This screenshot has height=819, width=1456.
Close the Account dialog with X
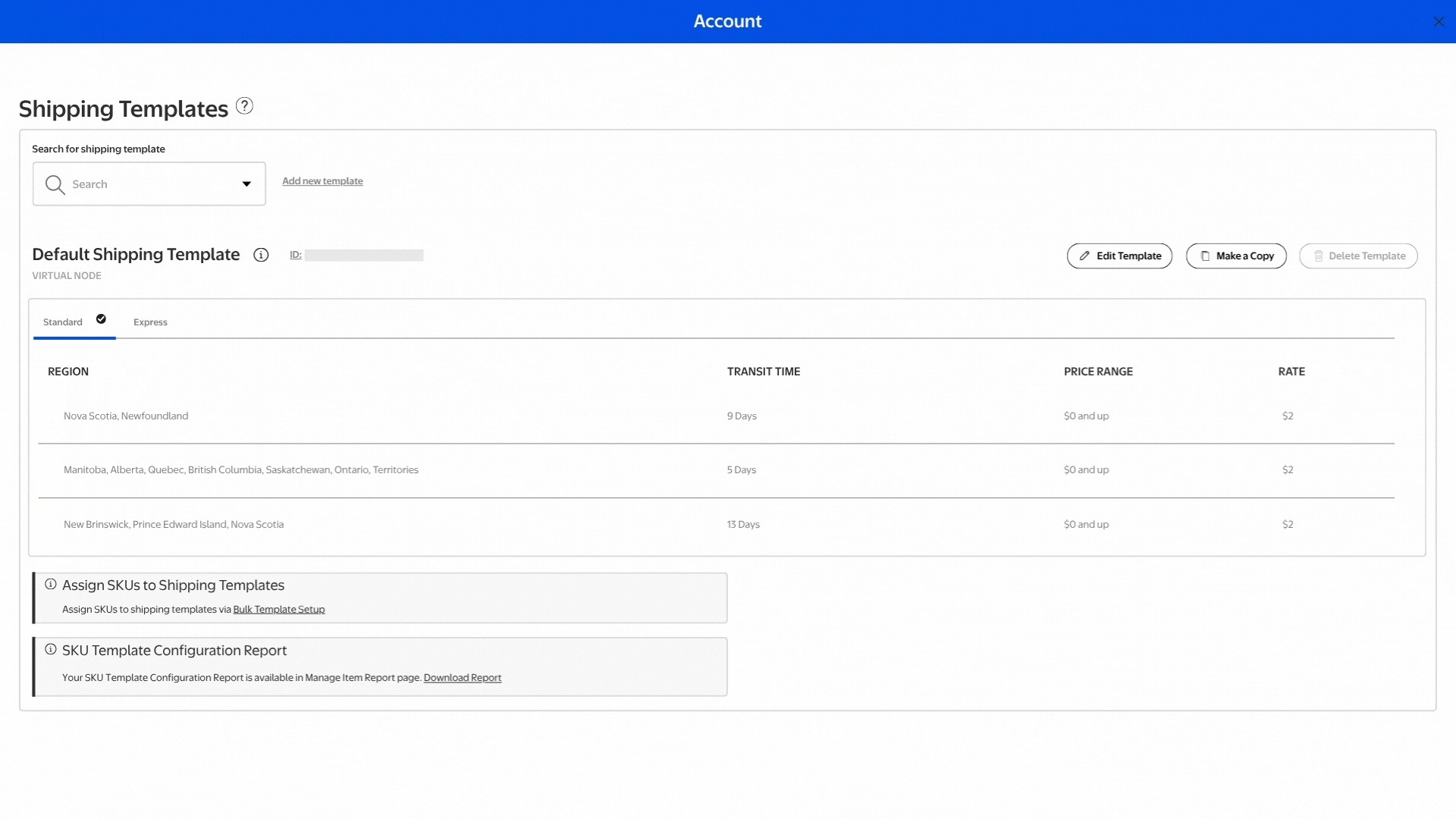point(1439,21)
